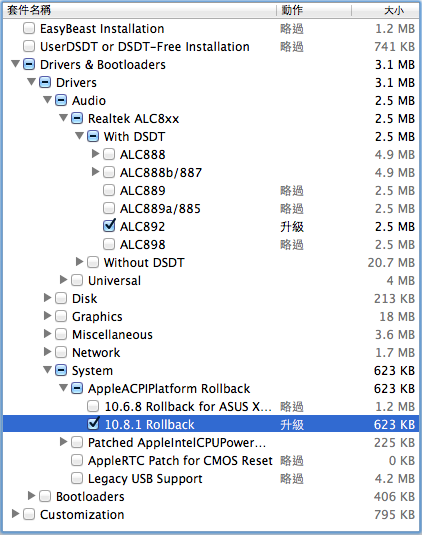Expand the Universal node

point(63,280)
